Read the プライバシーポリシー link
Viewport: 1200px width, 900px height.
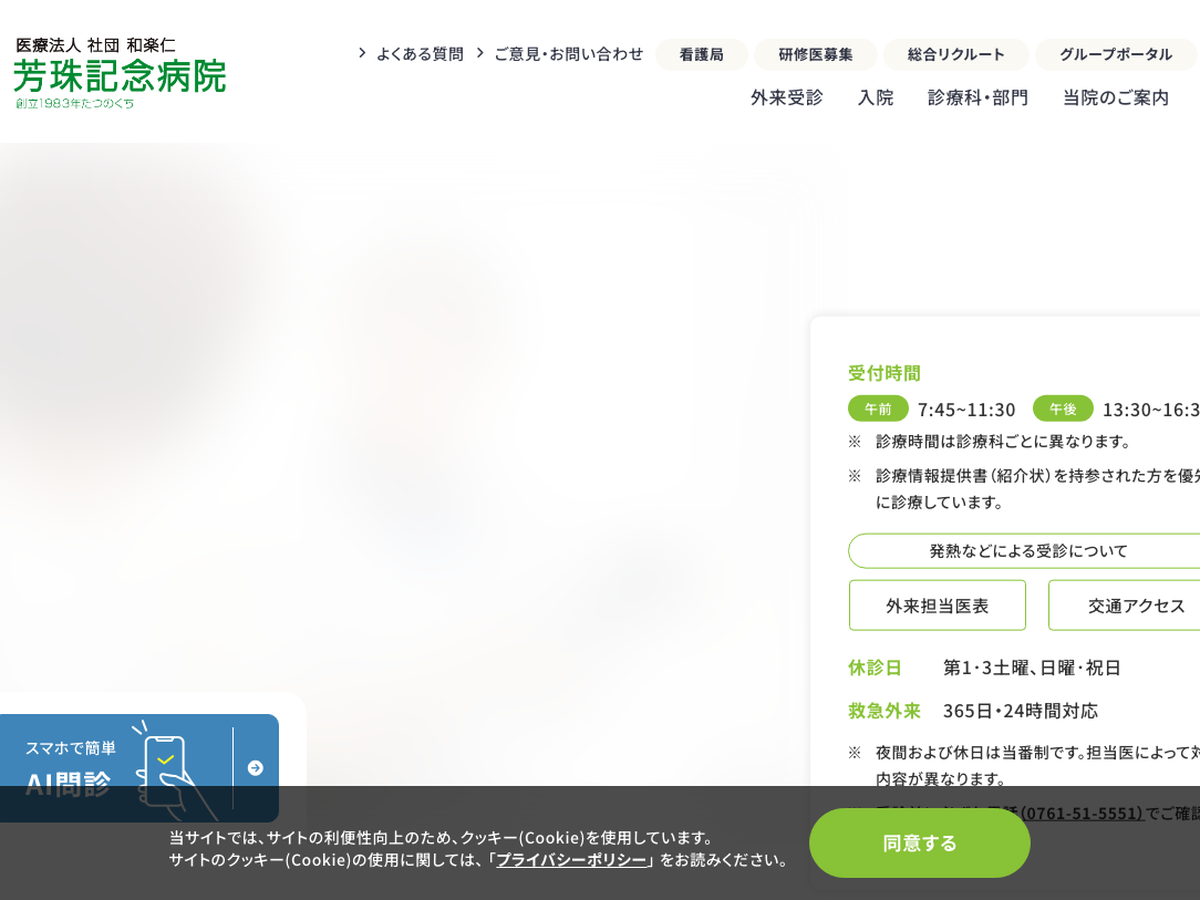572,859
